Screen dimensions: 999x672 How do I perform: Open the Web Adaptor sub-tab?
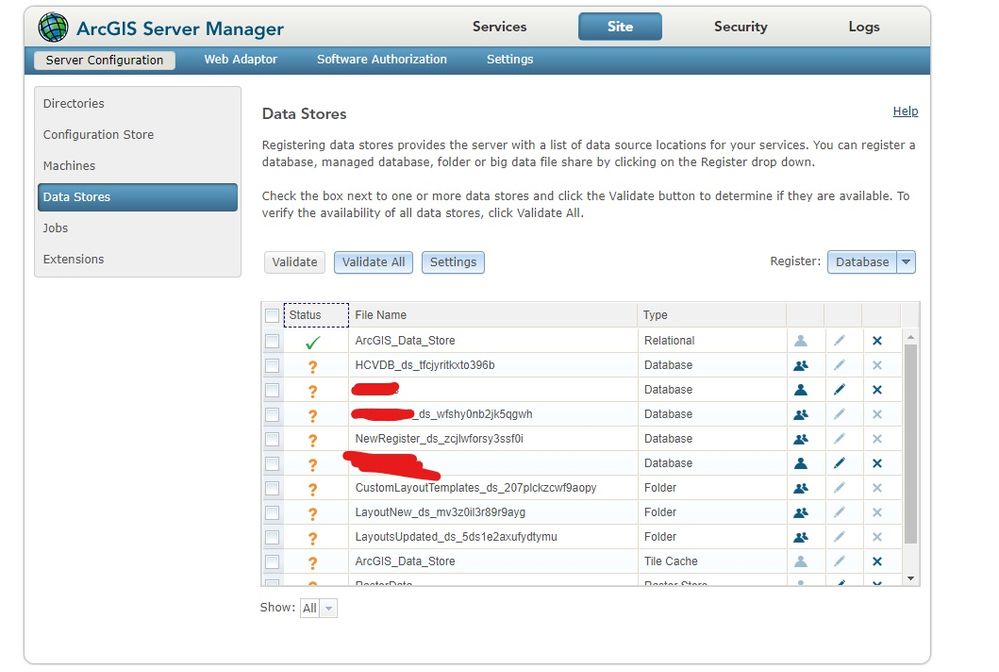coord(240,59)
